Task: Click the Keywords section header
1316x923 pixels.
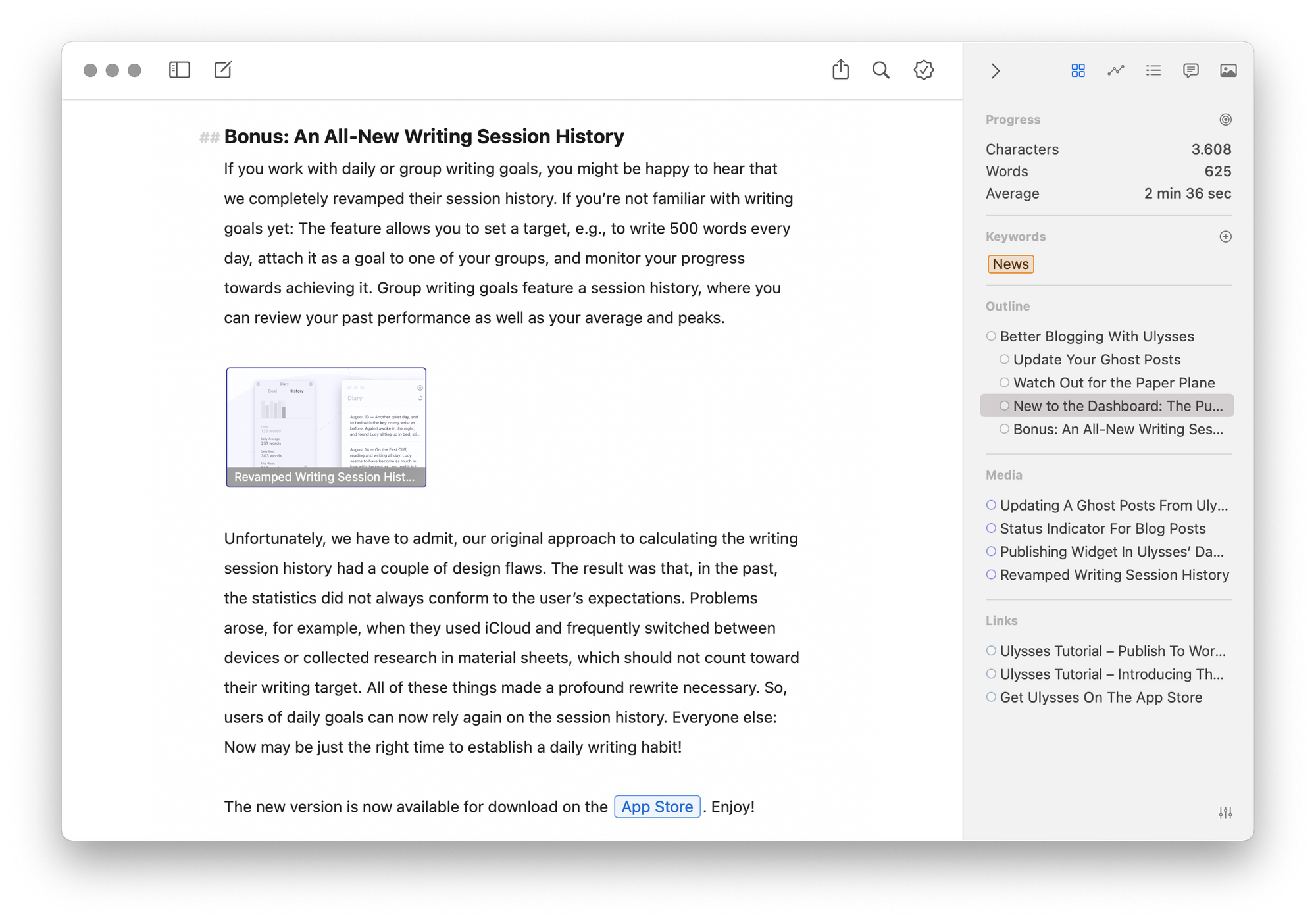Action: [x=1015, y=237]
